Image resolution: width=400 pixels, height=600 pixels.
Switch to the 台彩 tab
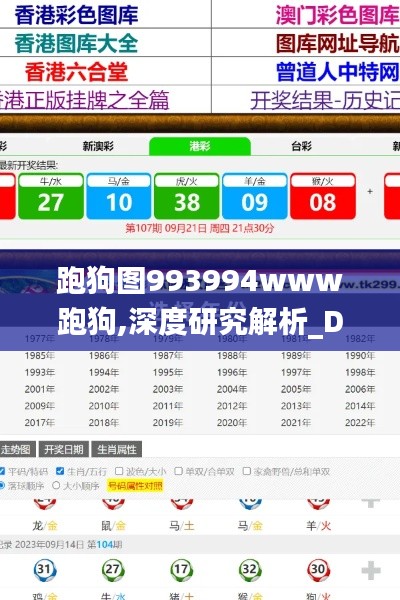301,146
